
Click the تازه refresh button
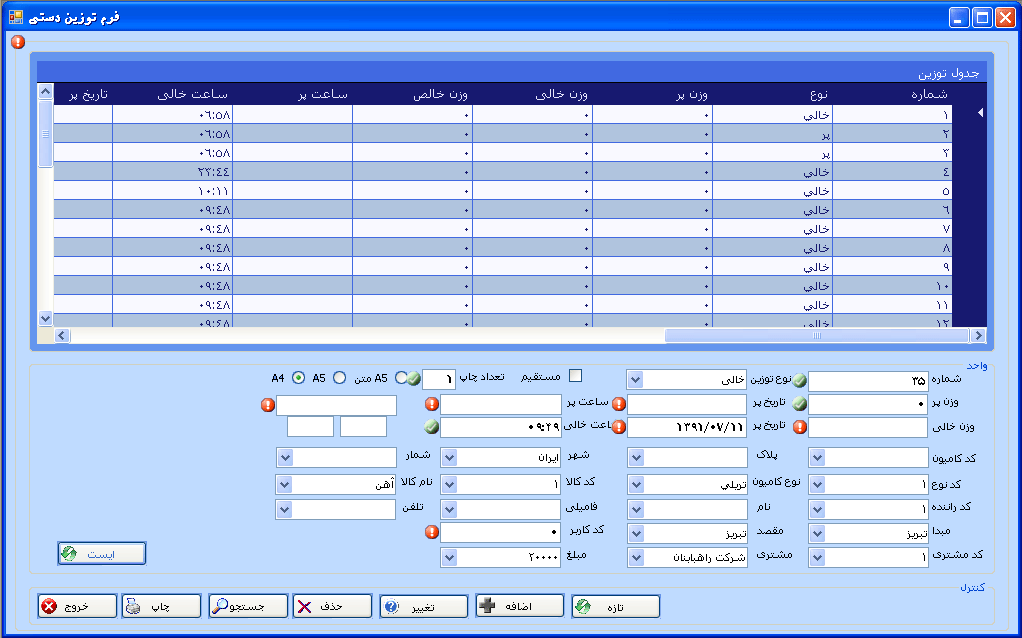click(x=616, y=606)
